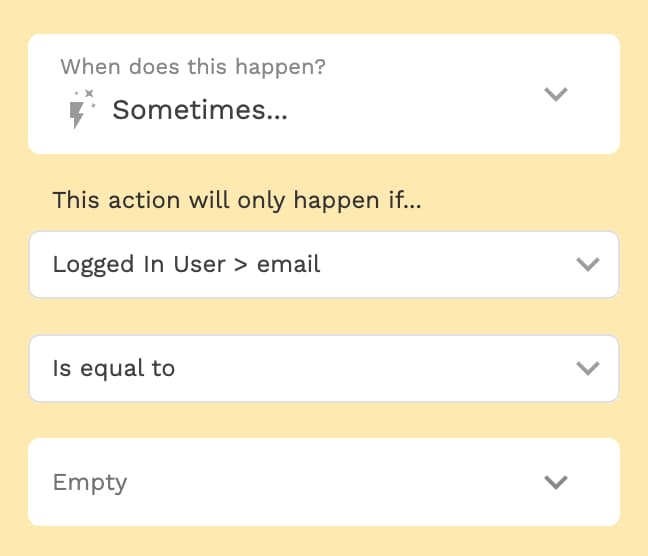This screenshot has width=648, height=556.
Task: Click the This action will only happen if... heading
Action: point(237,200)
